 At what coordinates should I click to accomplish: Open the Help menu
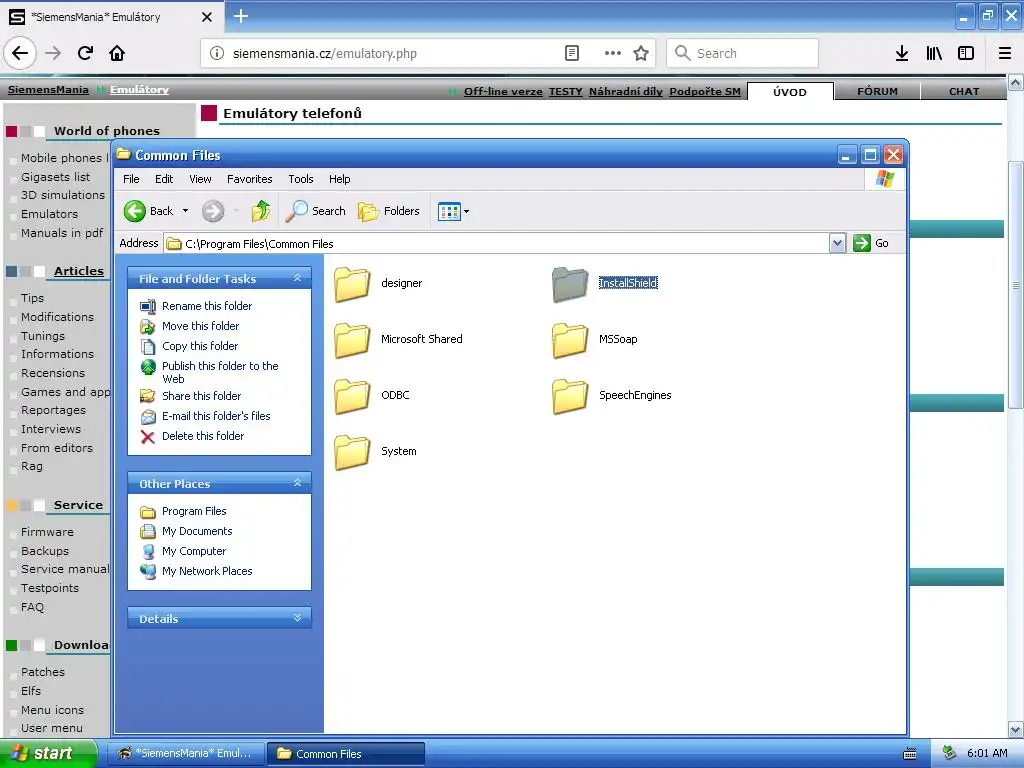click(x=340, y=179)
